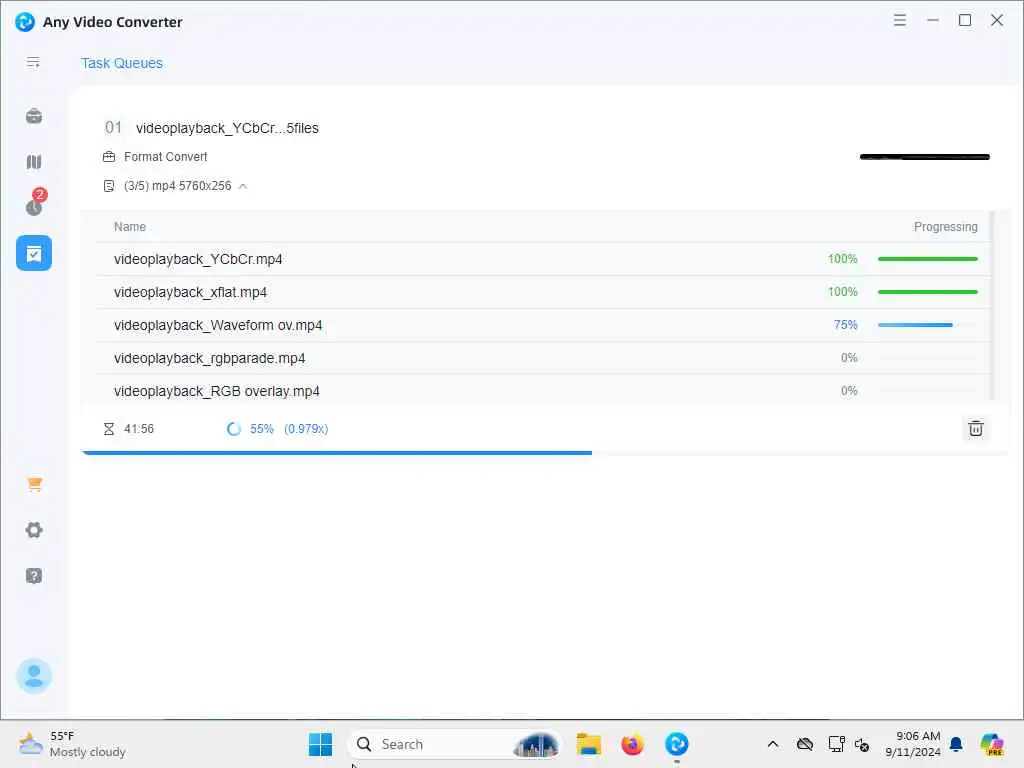This screenshot has width=1024, height=768.
Task: Open the history icon with red badge
Action: point(35,202)
